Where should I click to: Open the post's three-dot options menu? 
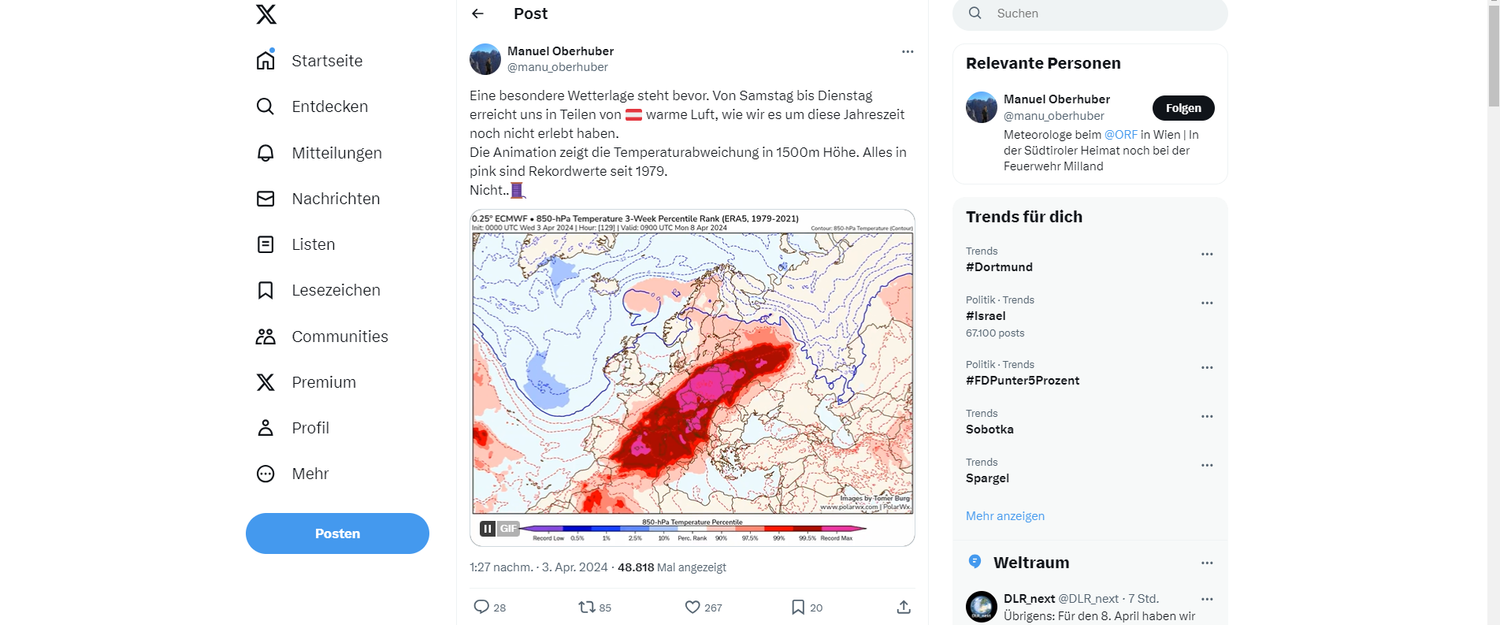[x=907, y=51]
